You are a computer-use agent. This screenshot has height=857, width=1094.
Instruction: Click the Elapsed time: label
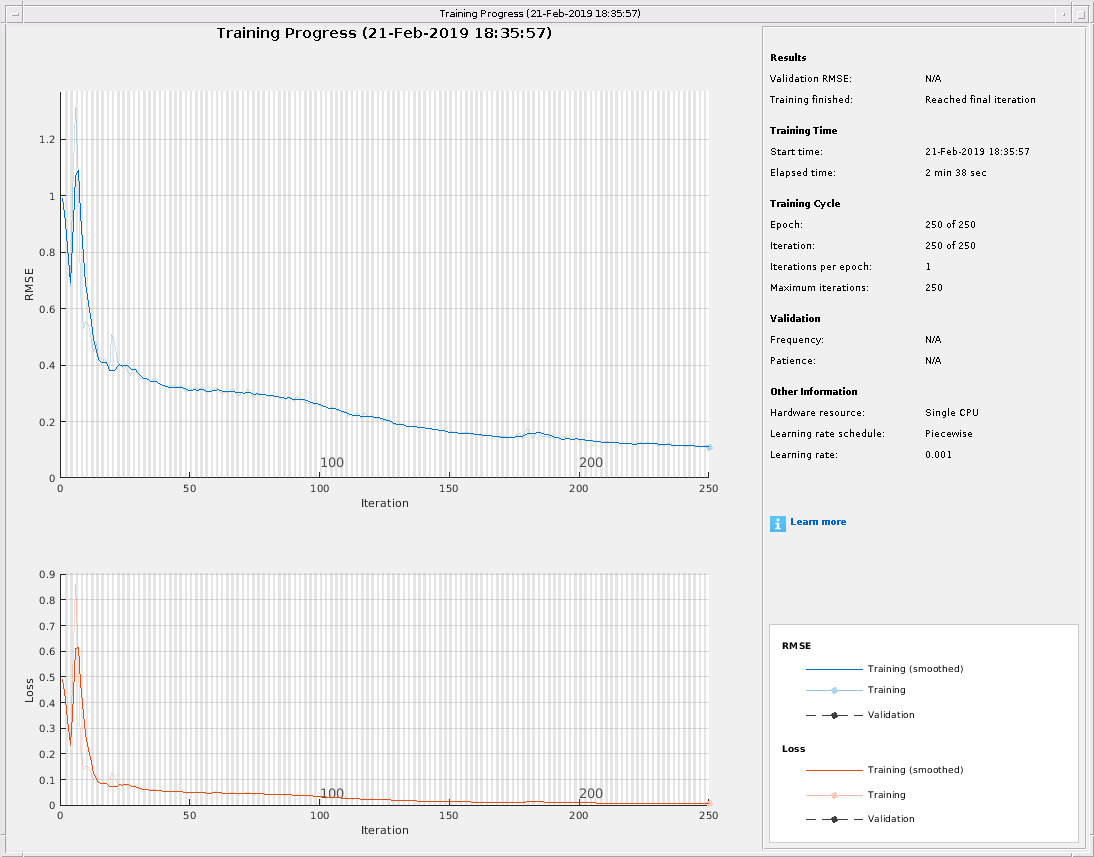click(802, 172)
